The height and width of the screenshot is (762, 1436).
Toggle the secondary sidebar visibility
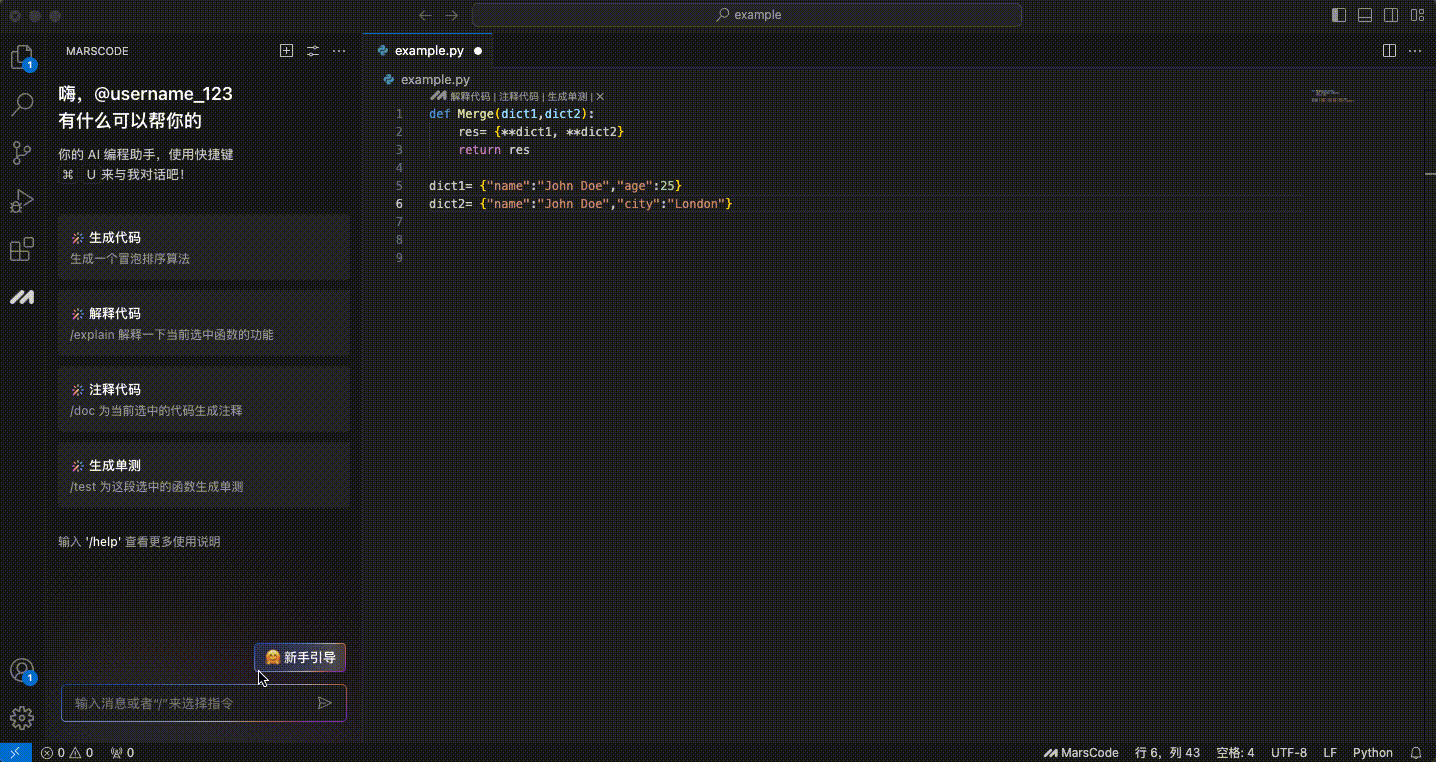tap(1391, 15)
